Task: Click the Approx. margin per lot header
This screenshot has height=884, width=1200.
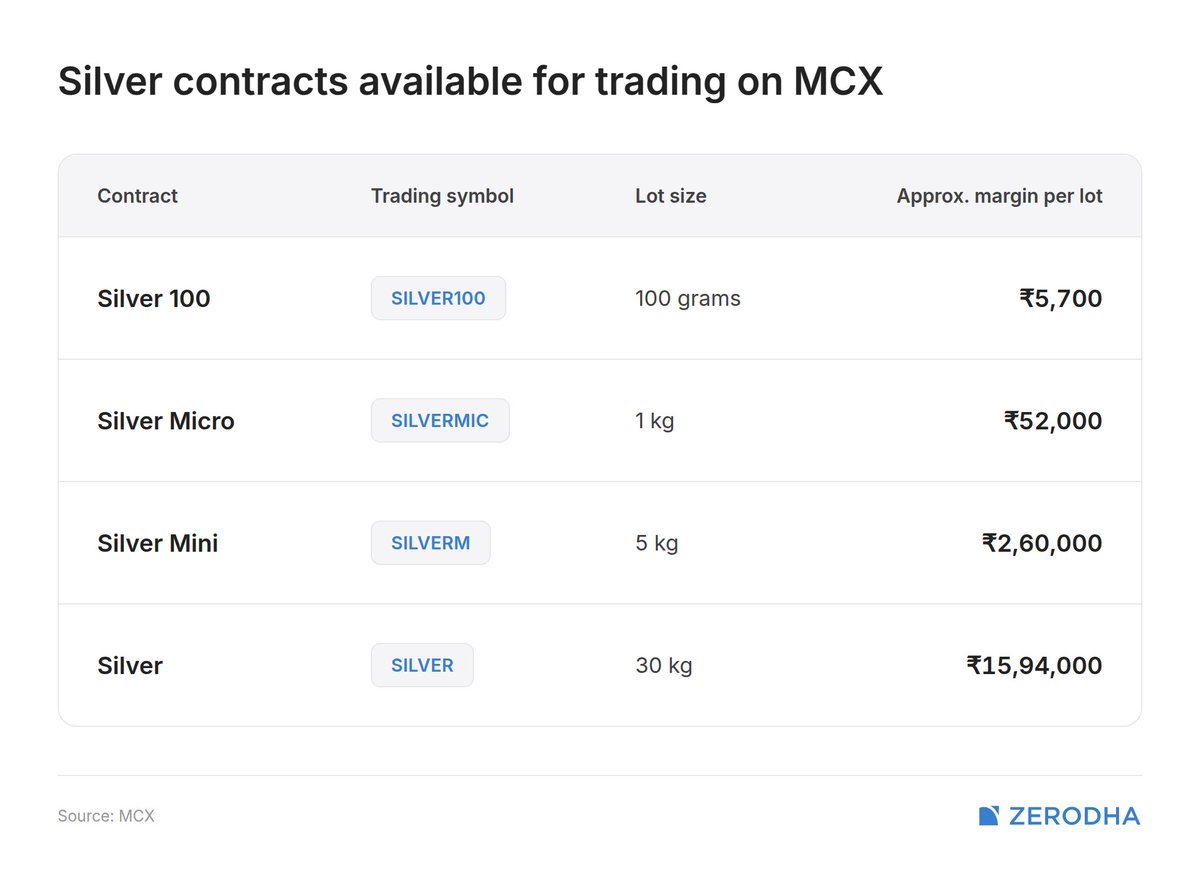Action: (x=999, y=196)
